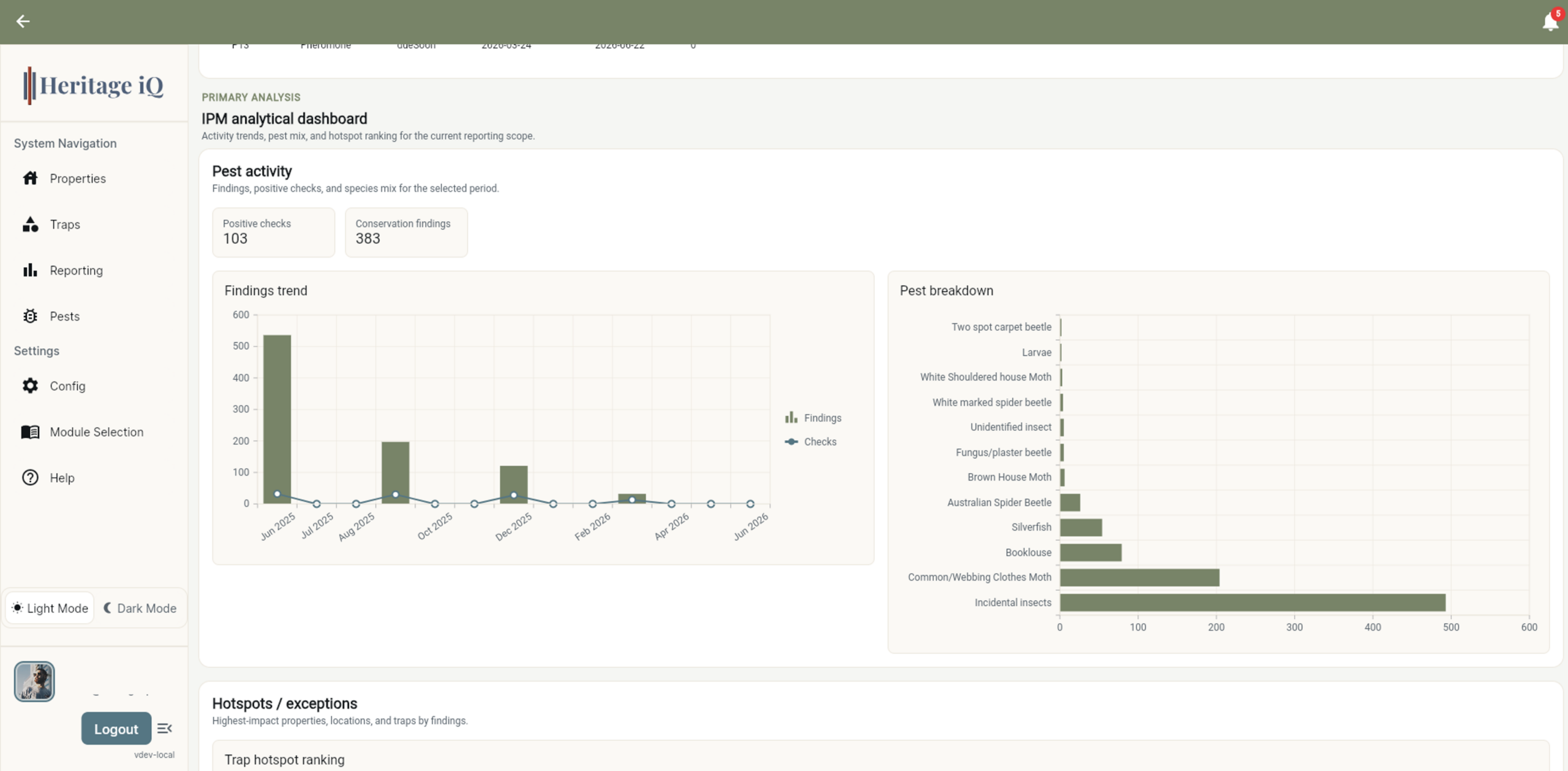Click the Traps shapes icon
Image resolution: width=1568 pixels, height=771 pixels.
[x=30, y=224]
